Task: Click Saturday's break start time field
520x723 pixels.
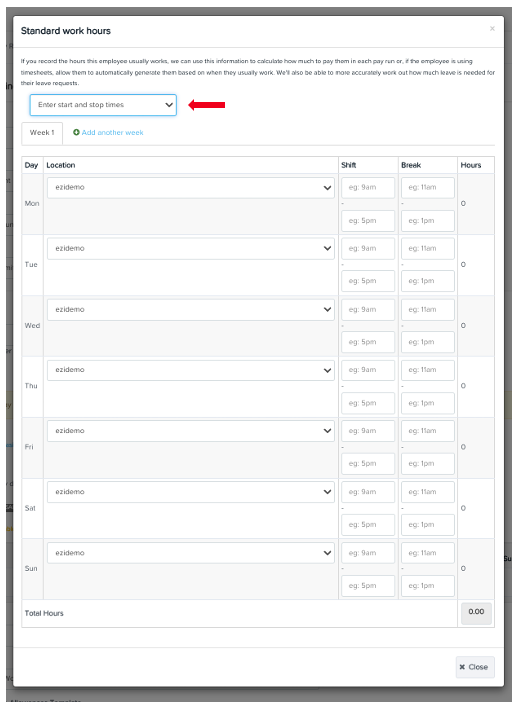Action: click(x=428, y=492)
